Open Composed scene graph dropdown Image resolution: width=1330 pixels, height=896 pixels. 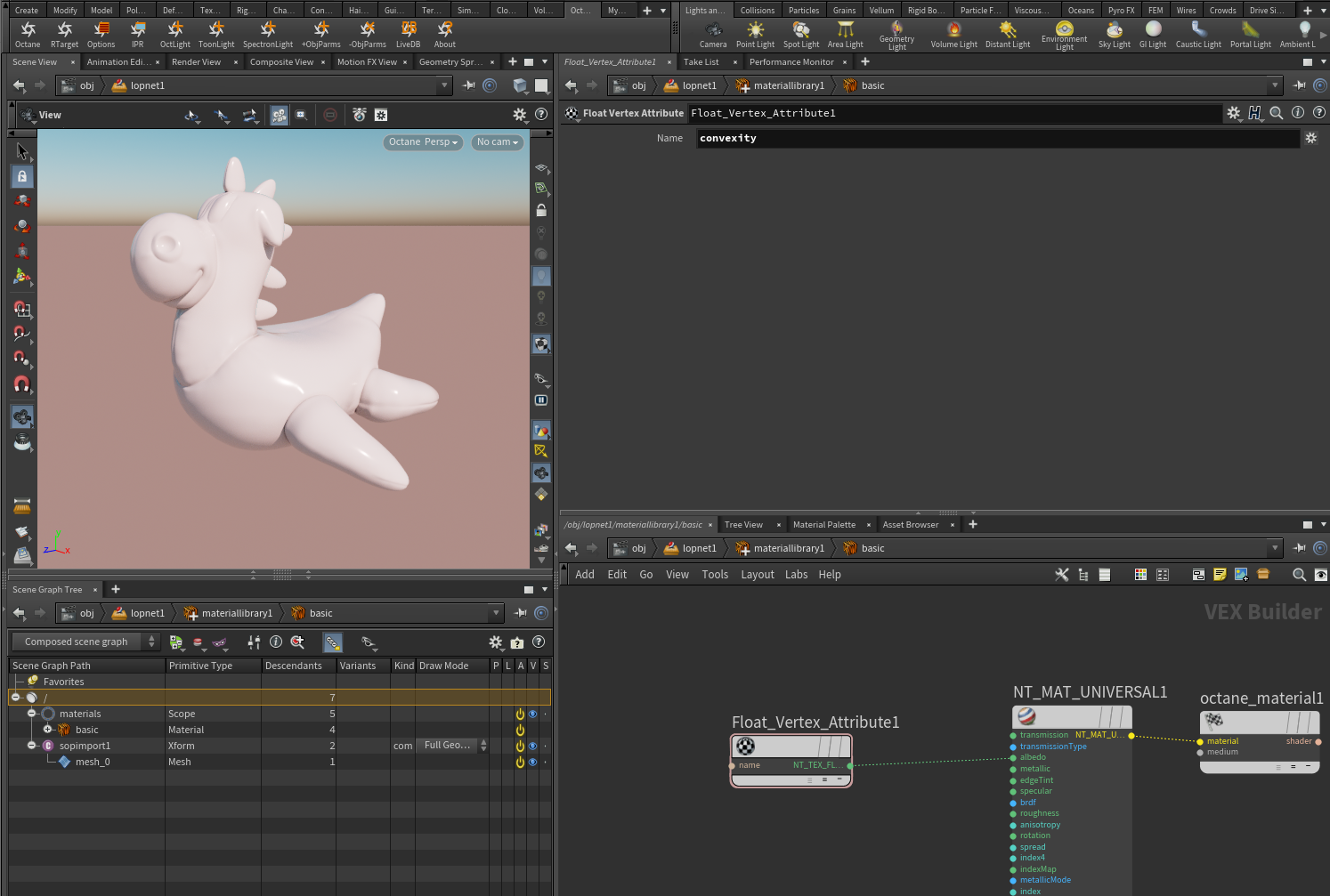85,642
